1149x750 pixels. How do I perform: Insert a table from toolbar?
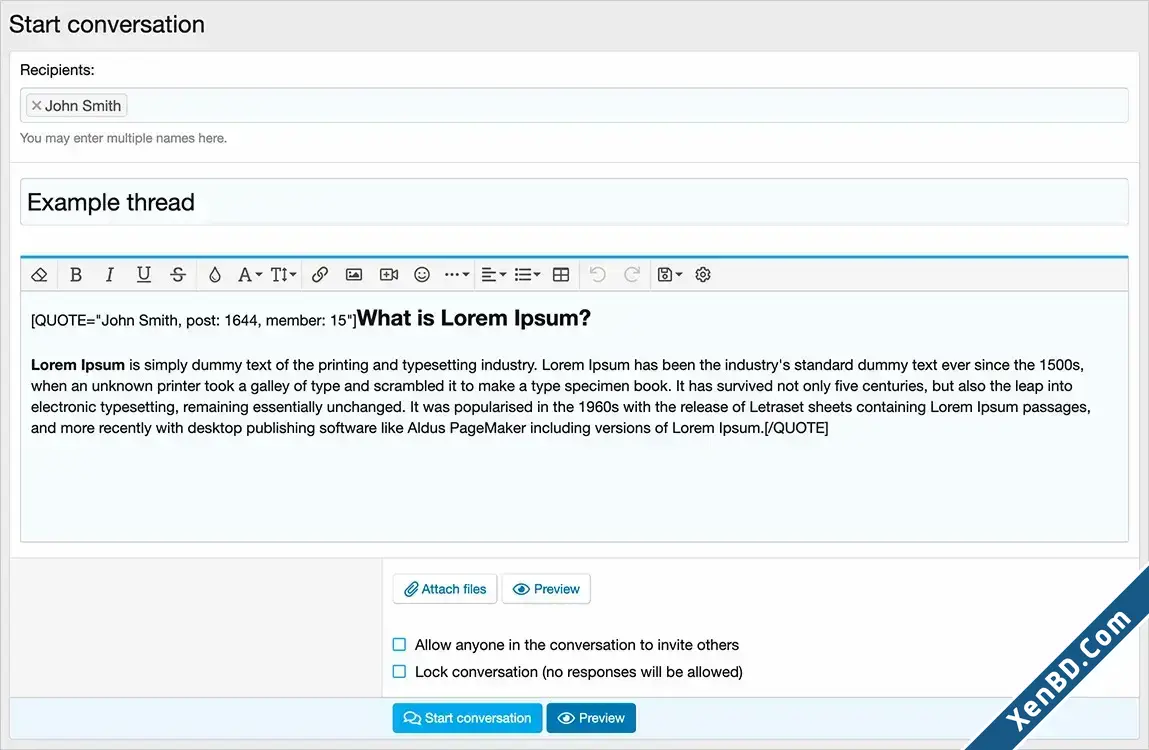[561, 275]
